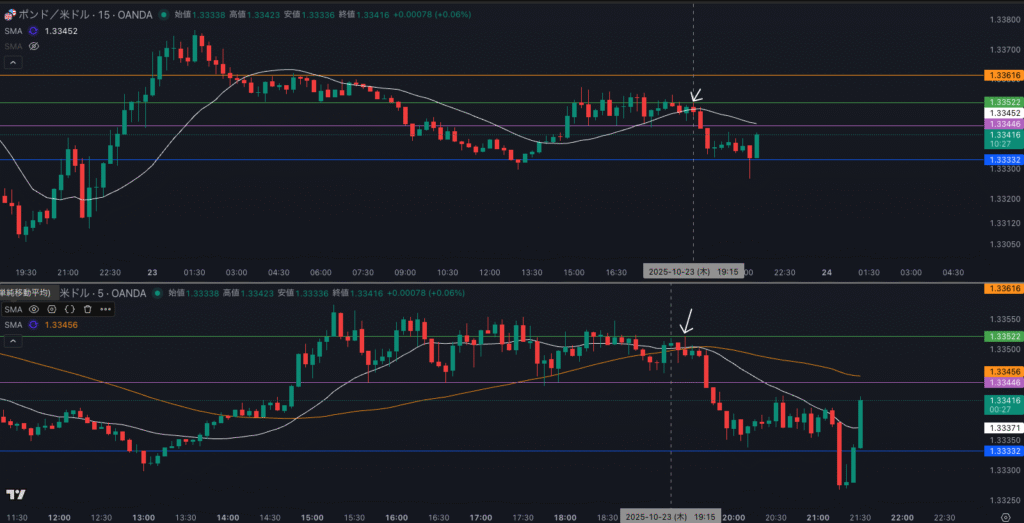
Task: Show the hidden SMA in upper chart
Action: coord(33,46)
